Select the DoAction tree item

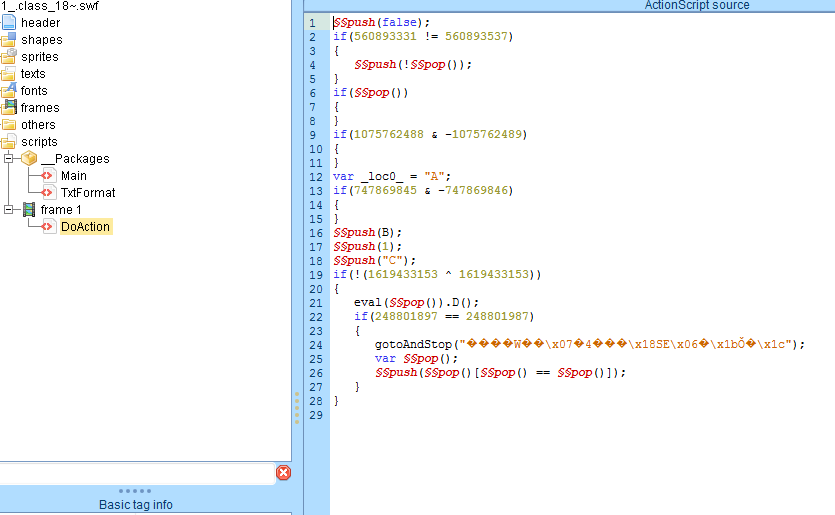click(86, 226)
